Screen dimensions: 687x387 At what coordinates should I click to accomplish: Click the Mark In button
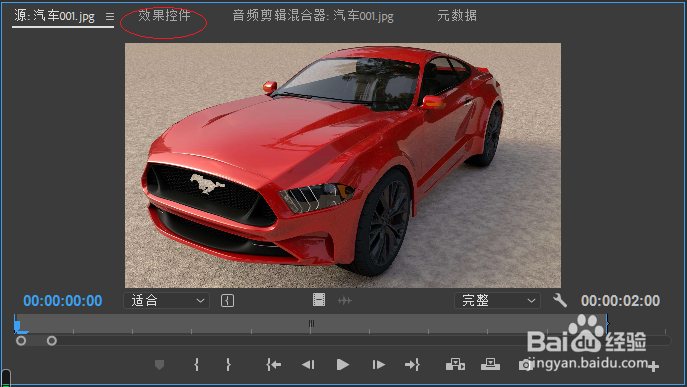197,365
